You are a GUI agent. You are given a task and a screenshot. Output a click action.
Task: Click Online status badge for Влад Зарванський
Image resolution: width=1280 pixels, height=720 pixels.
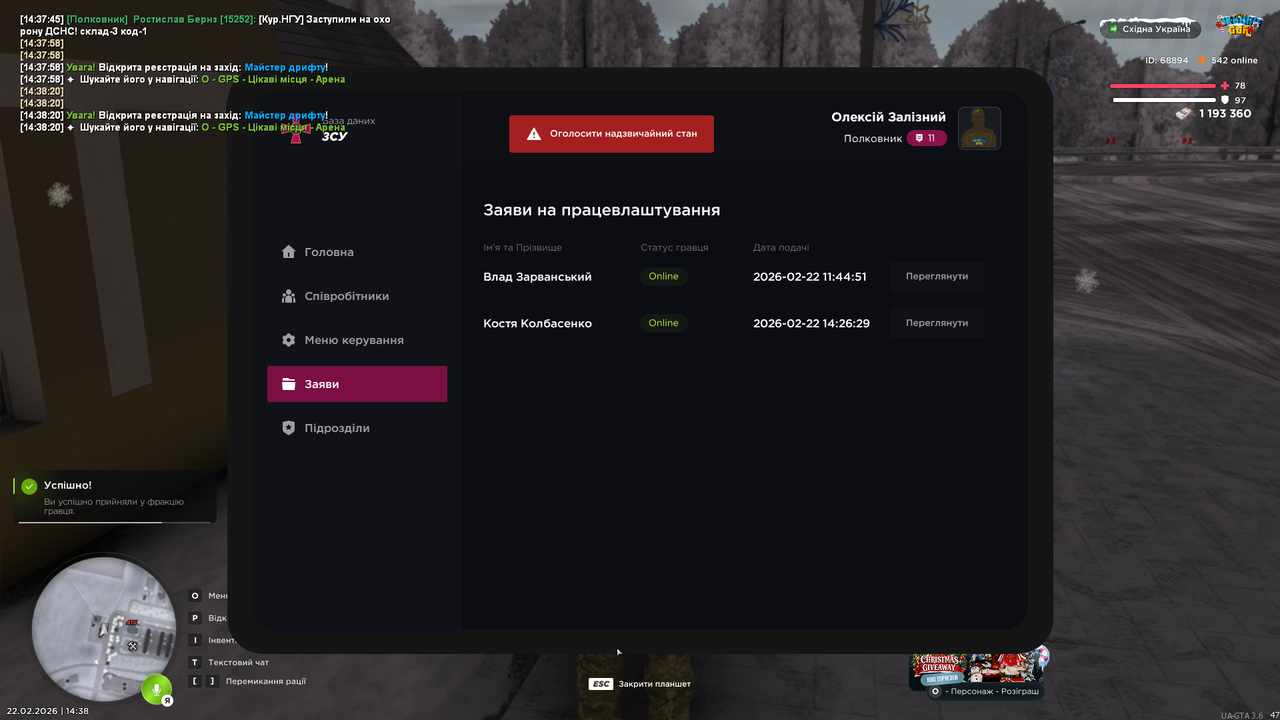click(x=663, y=276)
